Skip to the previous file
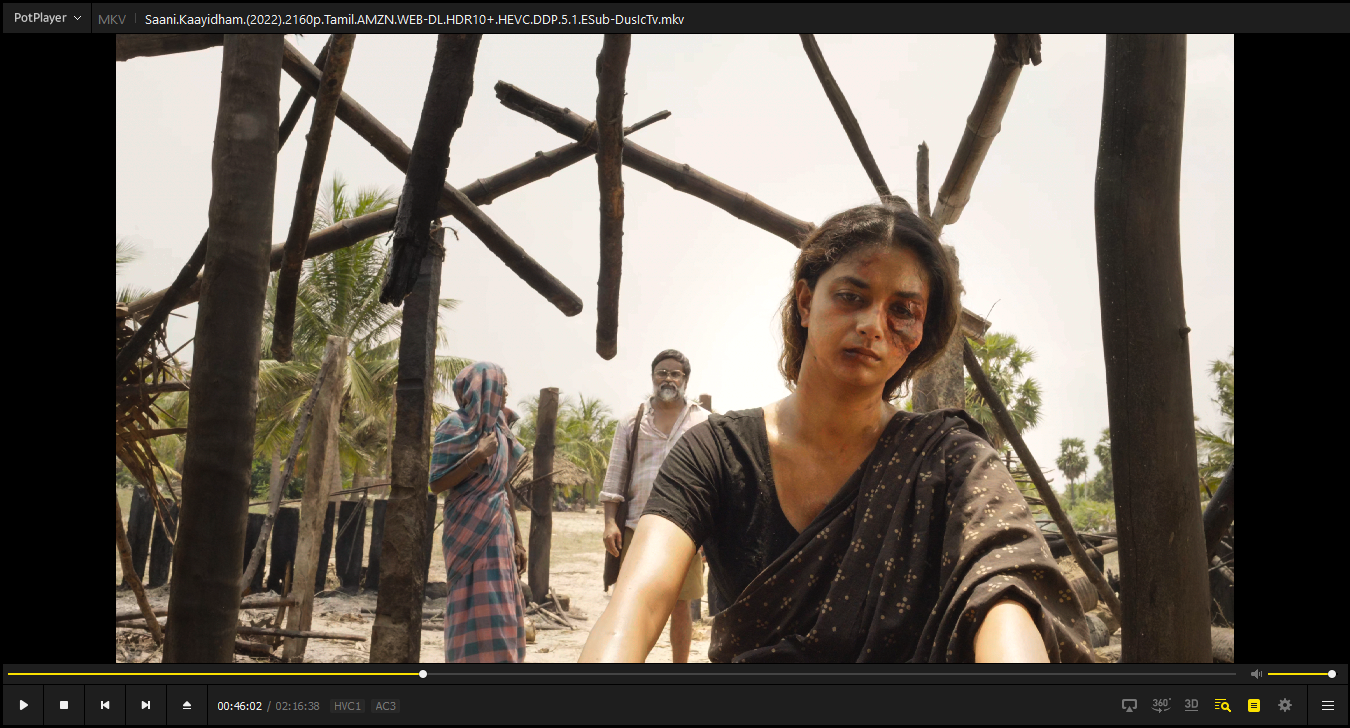 (105, 705)
